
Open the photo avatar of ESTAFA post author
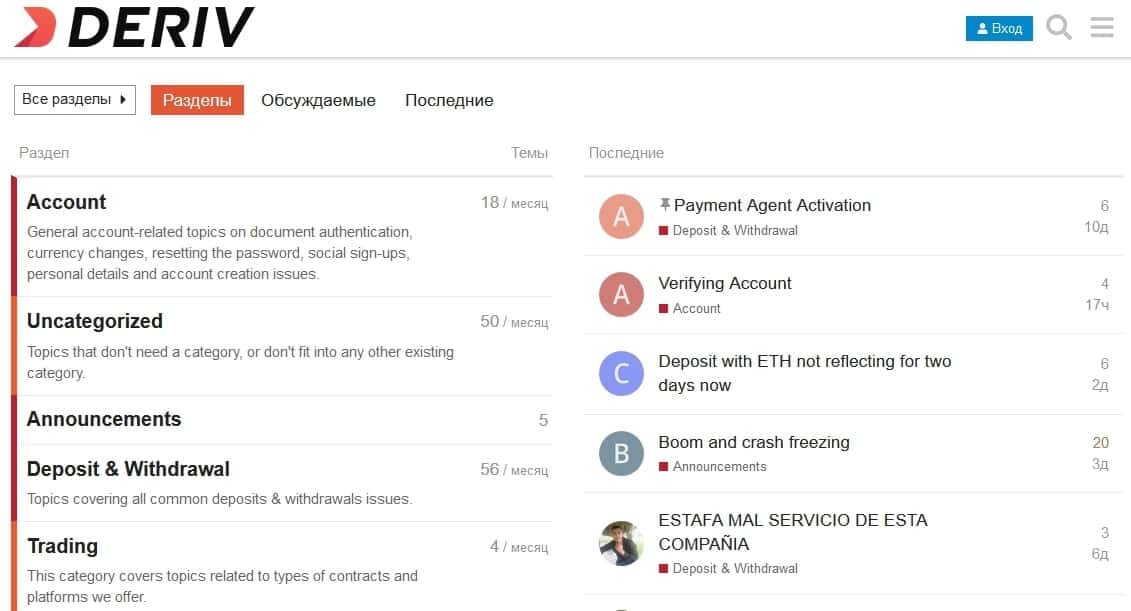pos(621,543)
